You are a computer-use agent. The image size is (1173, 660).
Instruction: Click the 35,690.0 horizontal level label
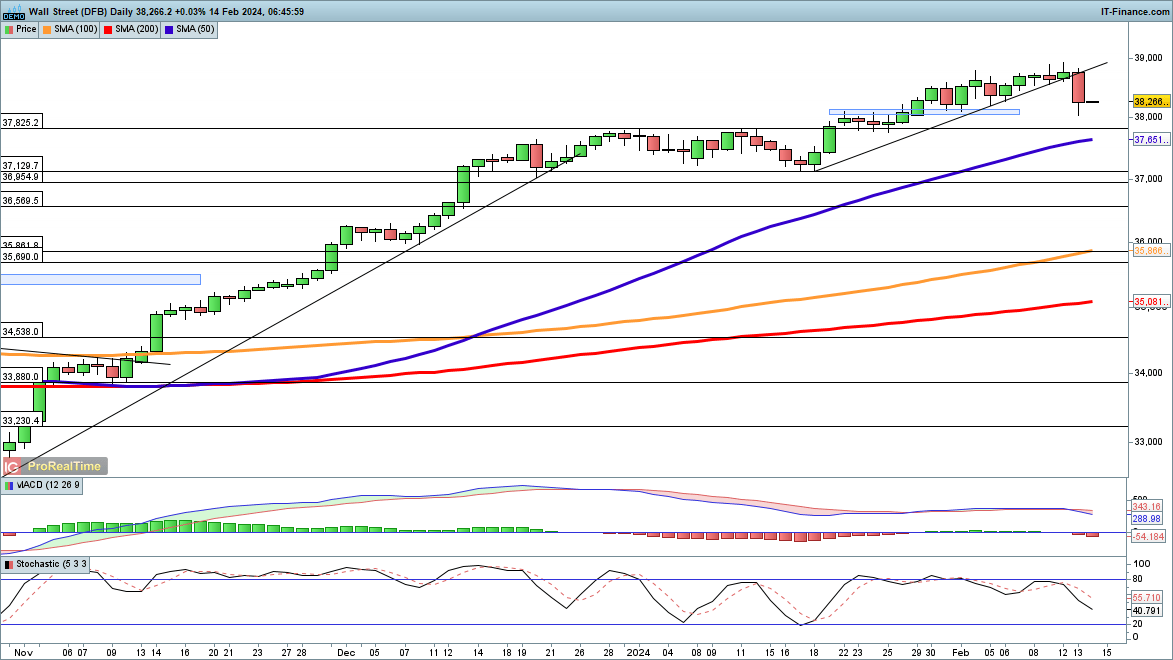coord(21,257)
